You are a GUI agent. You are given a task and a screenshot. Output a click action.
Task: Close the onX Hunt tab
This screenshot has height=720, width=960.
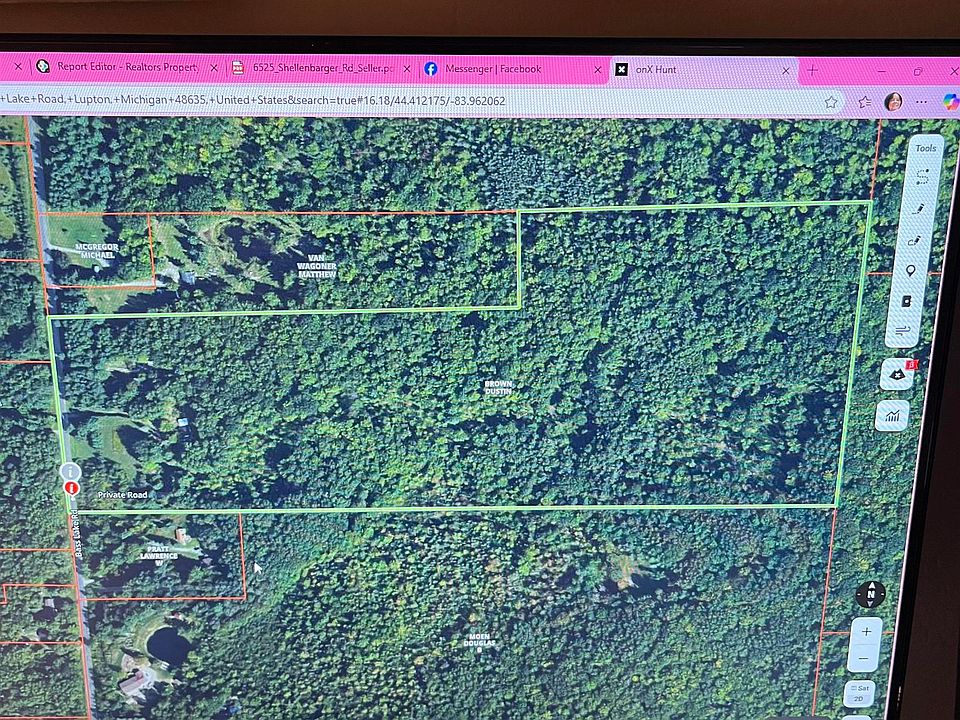[788, 70]
